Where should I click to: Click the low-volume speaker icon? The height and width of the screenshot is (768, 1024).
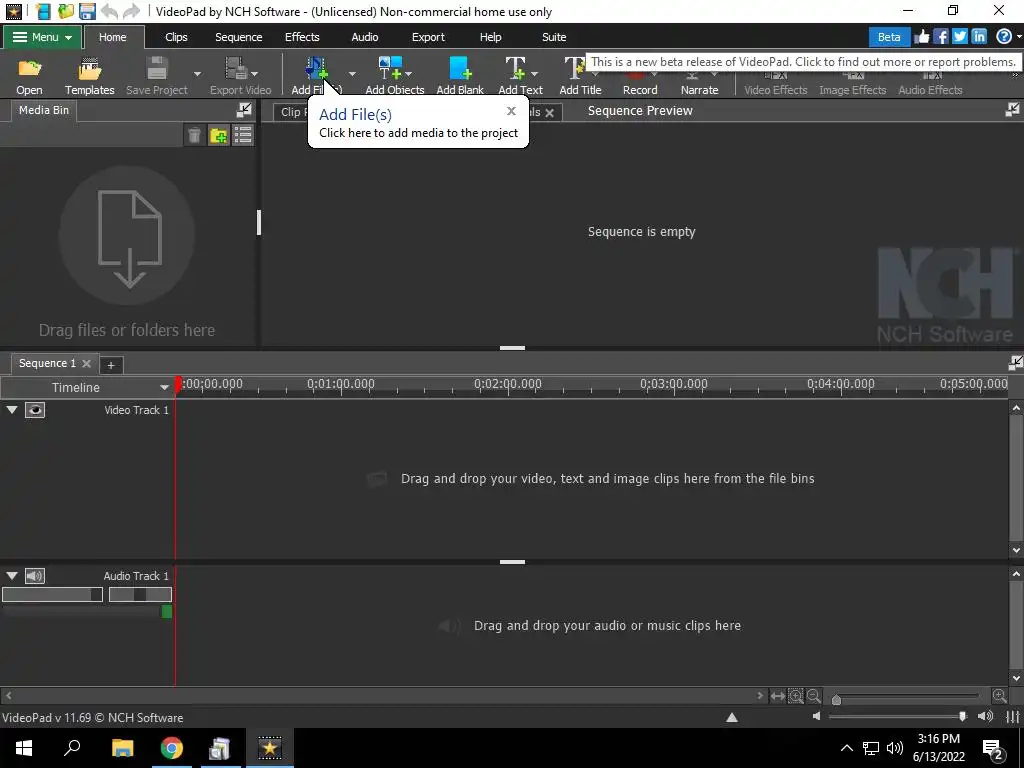click(816, 716)
